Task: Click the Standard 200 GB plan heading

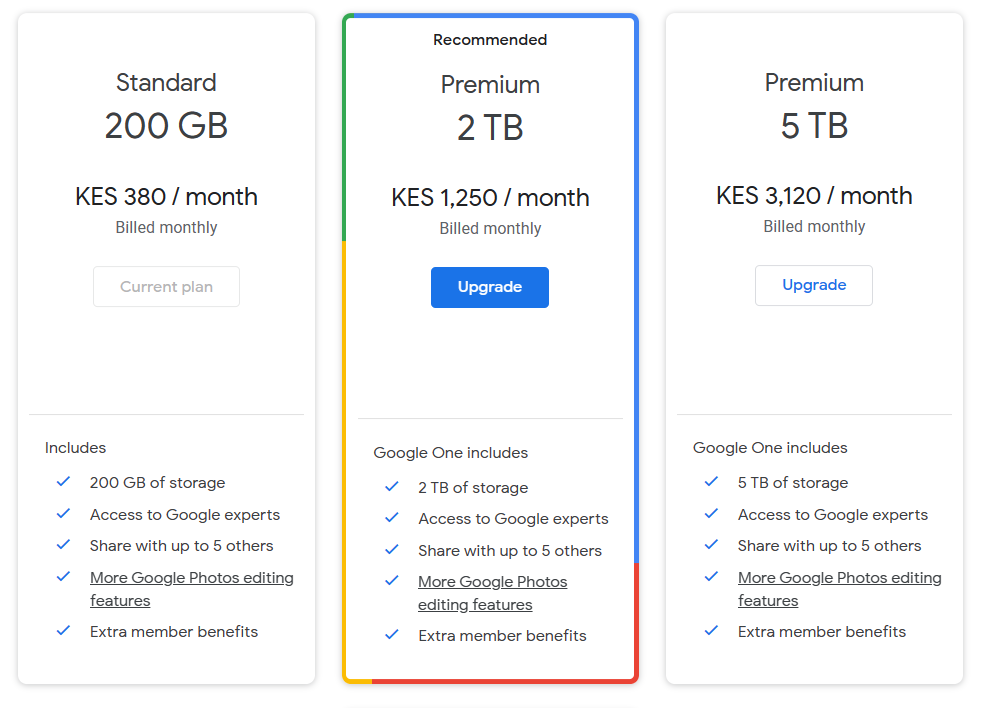Action: point(166,106)
